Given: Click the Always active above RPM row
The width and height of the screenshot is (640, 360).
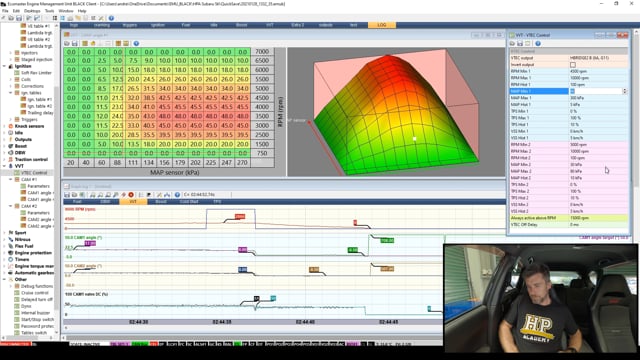Looking at the screenshot, I should [569, 218].
